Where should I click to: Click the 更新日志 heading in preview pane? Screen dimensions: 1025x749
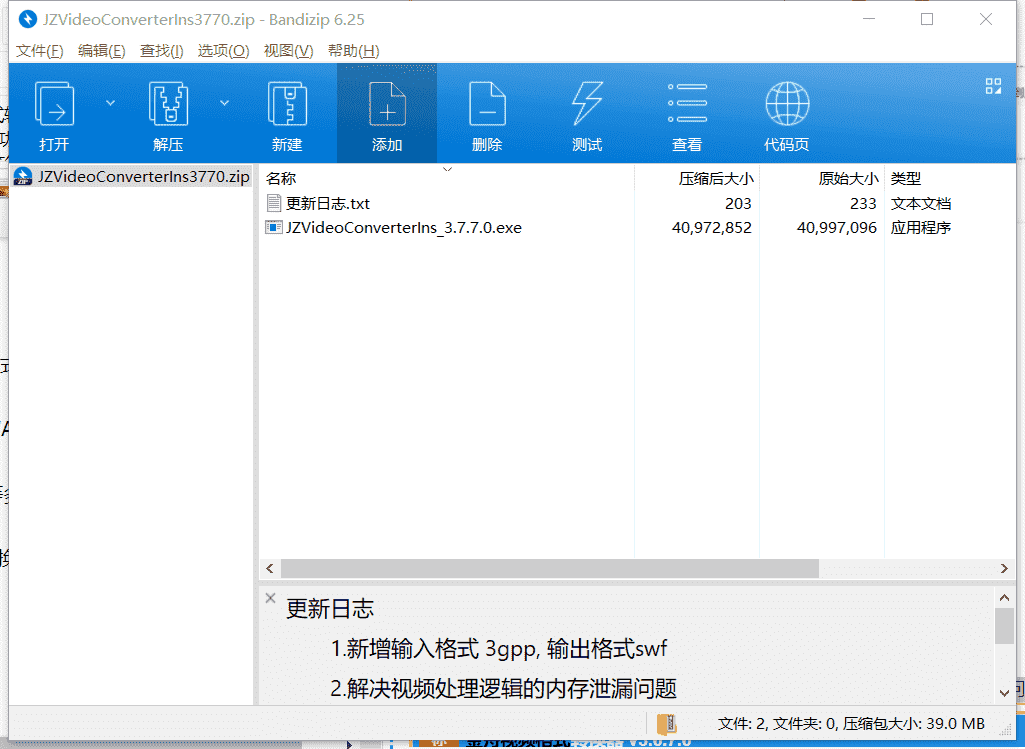click(x=329, y=608)
